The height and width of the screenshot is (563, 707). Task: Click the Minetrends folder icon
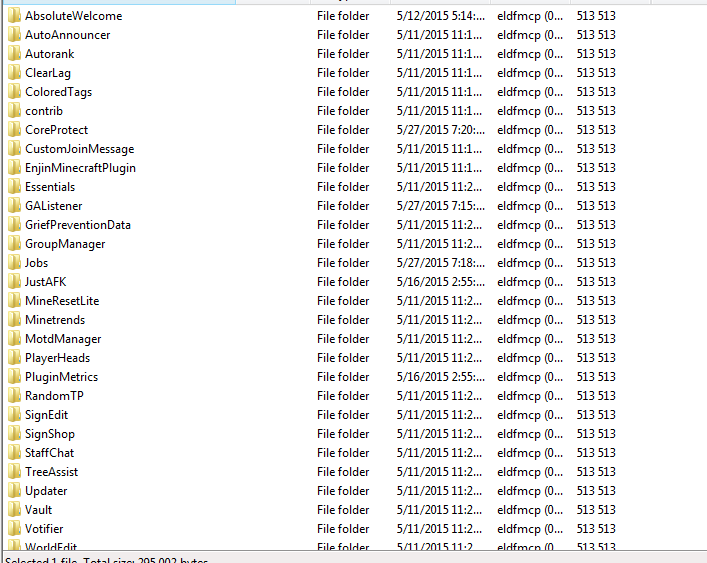tap(14, 320)
